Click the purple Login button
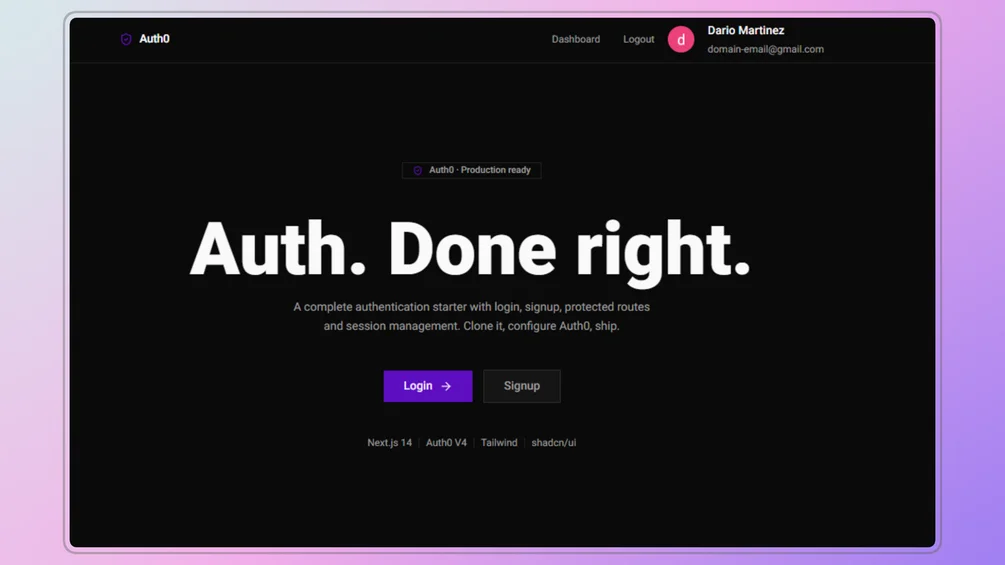1005x565 pixels. pos(428,386)
